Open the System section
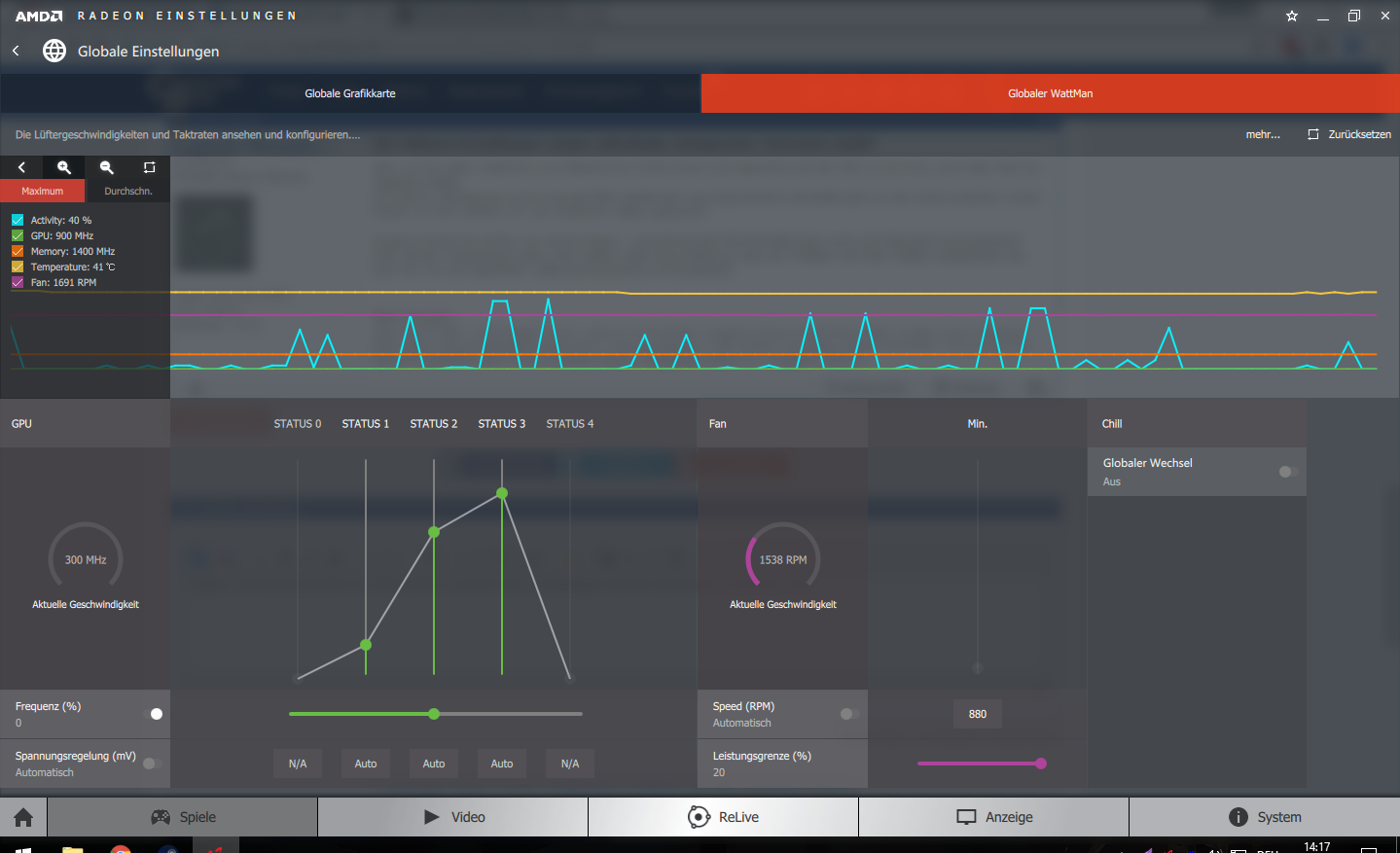Image resolution: width=1400 pixels, height=853 pixels. (1265, 817)
